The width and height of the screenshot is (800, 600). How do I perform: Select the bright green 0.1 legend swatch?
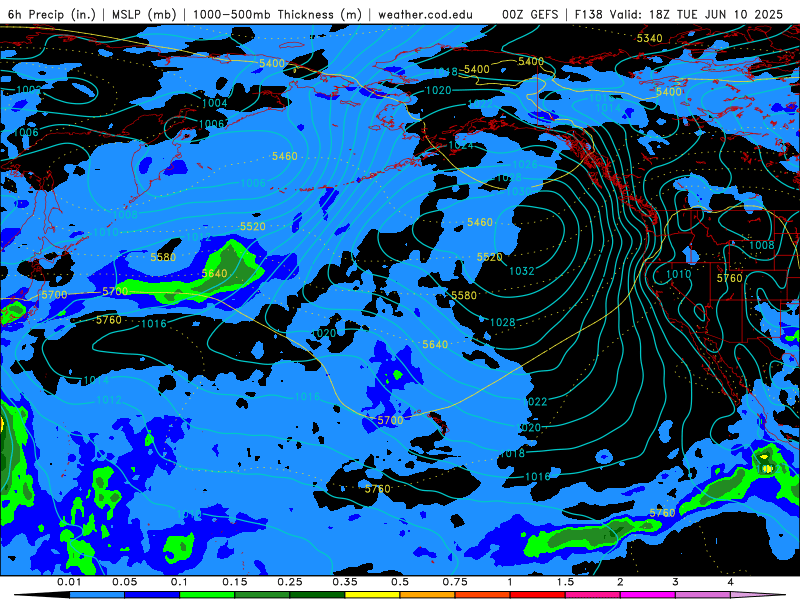pyautogui.click(x=207, y=595)
